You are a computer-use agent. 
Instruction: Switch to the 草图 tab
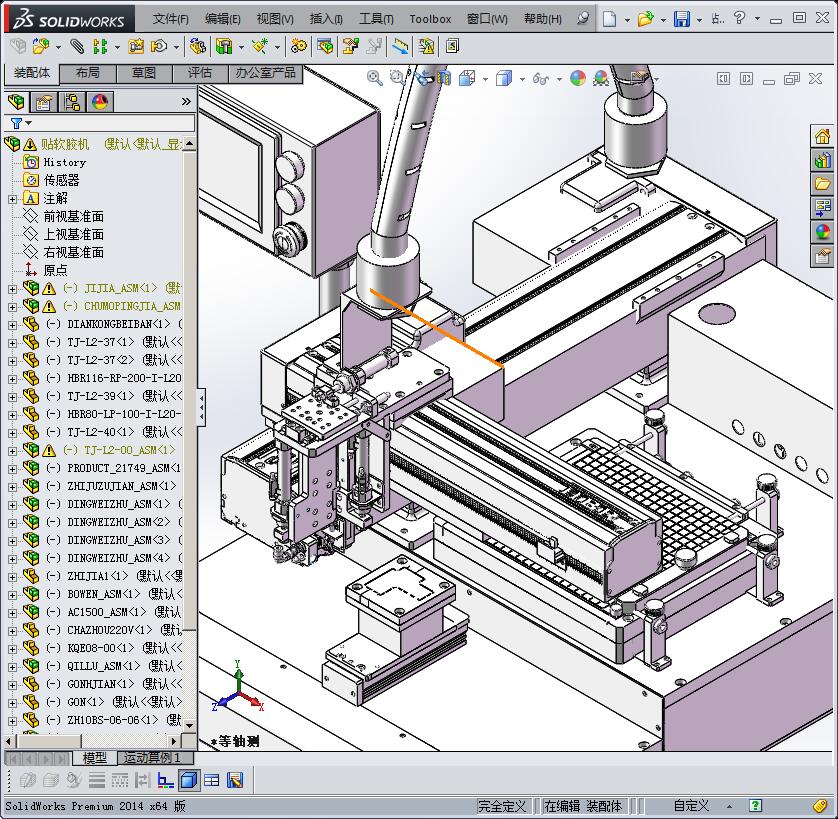click(144, 73)
